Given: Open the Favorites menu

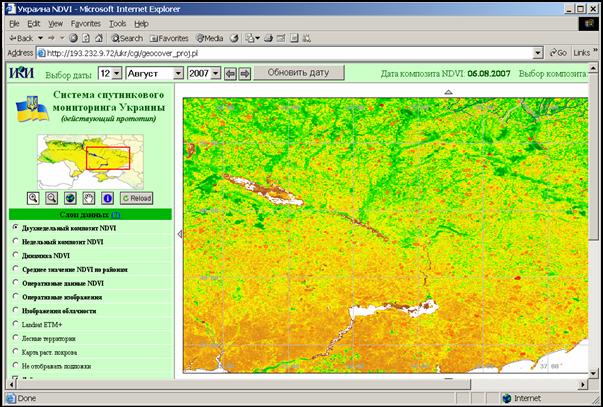Looking at the screenshot, I should (85, 22).
